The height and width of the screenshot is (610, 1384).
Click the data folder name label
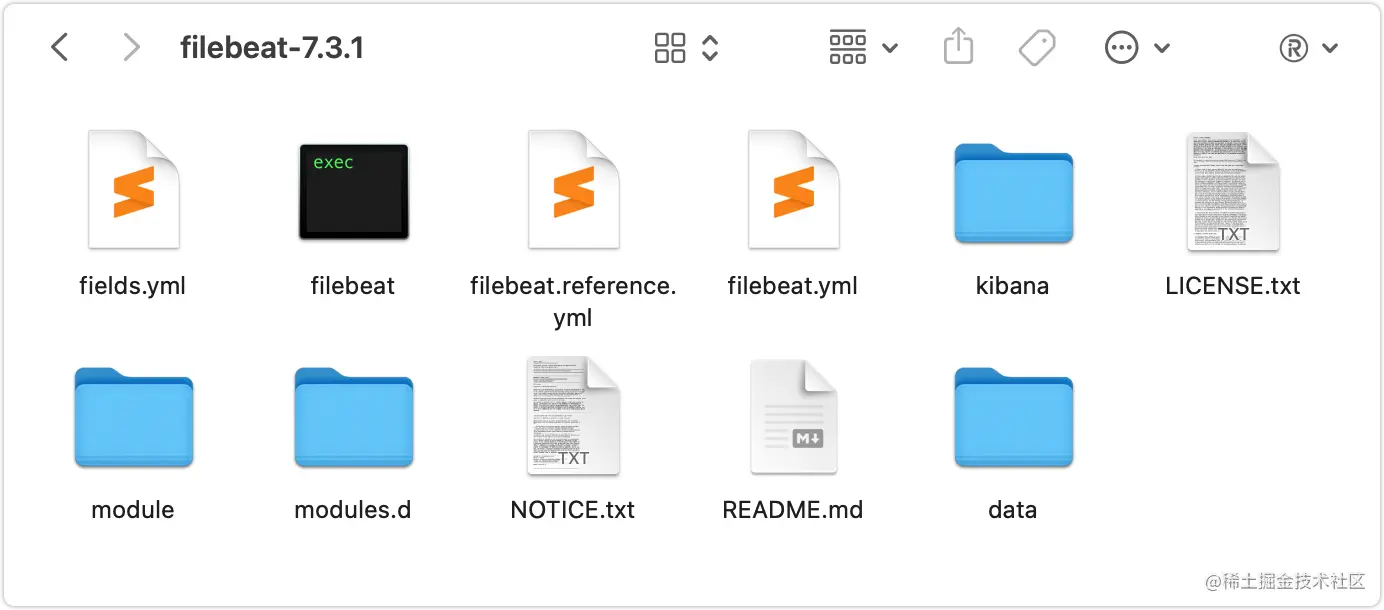[x=1013, y=510]
